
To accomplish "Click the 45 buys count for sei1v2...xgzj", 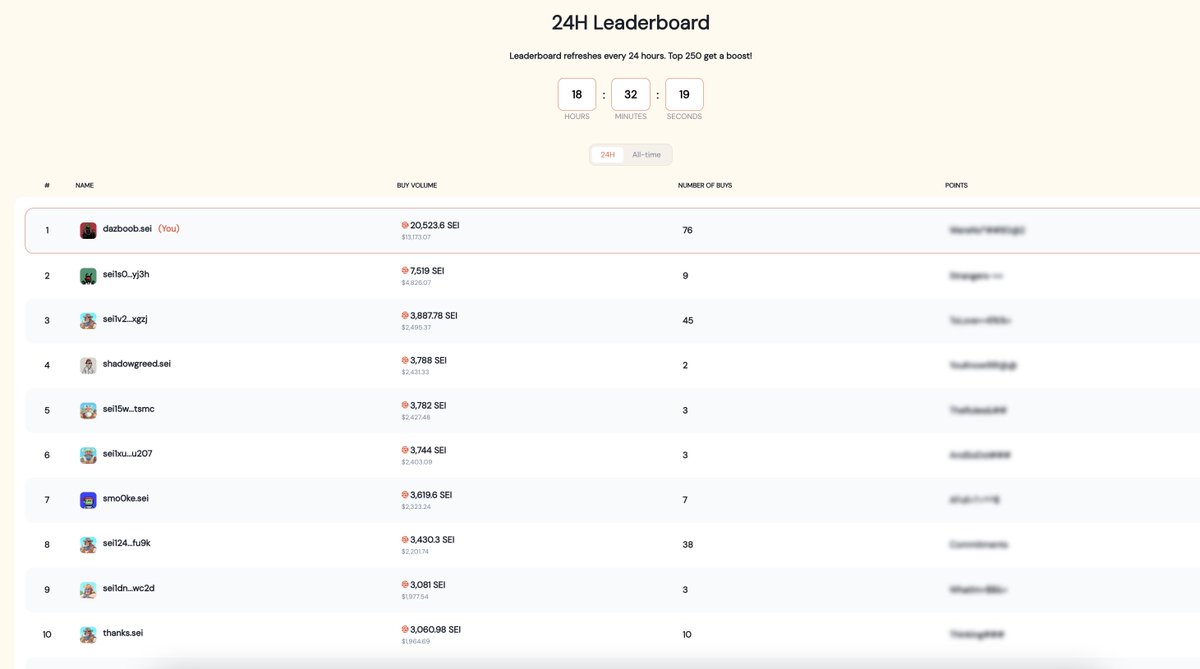I will [x=687, y=320].
